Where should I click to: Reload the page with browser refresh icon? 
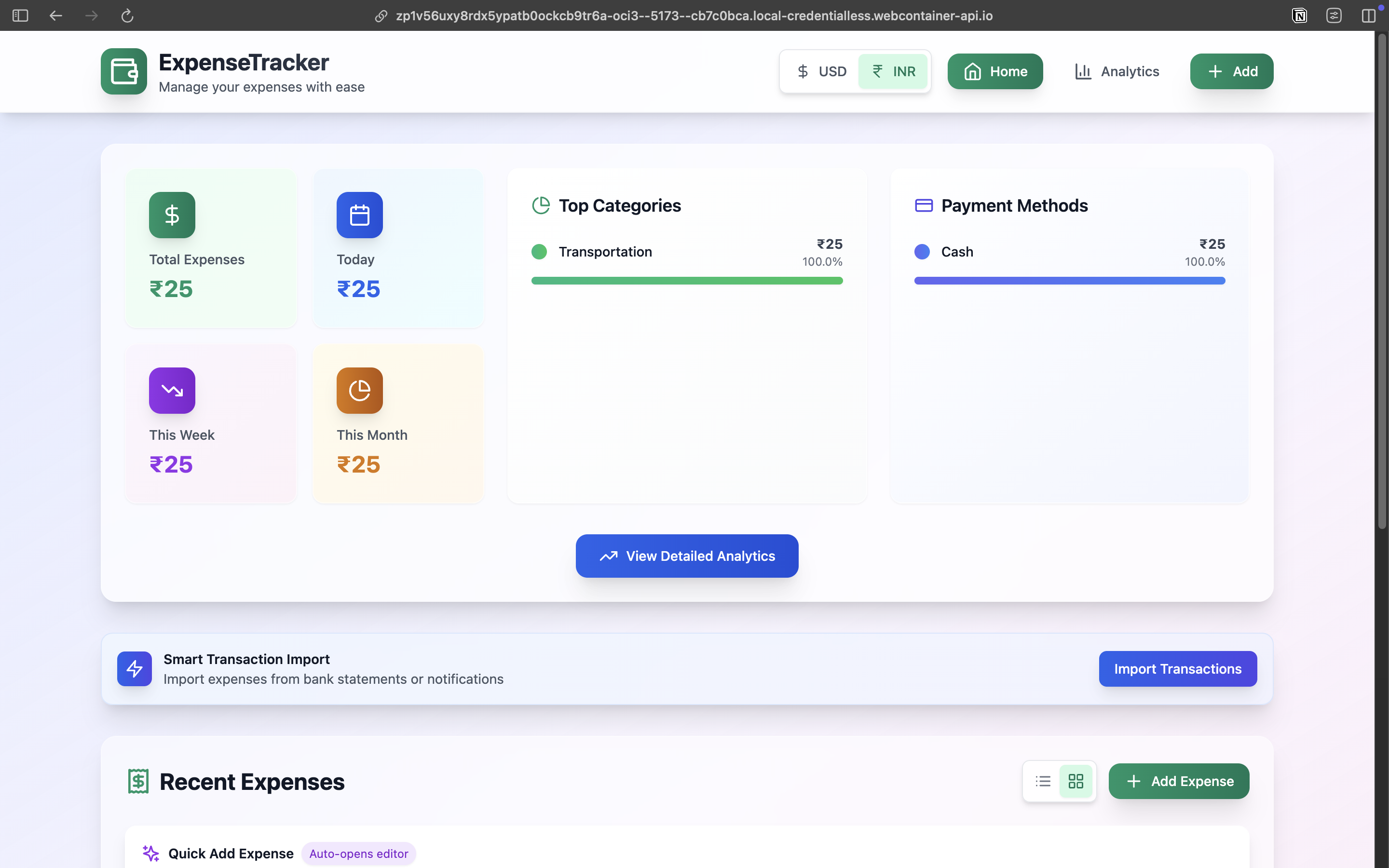click(127, 15)
